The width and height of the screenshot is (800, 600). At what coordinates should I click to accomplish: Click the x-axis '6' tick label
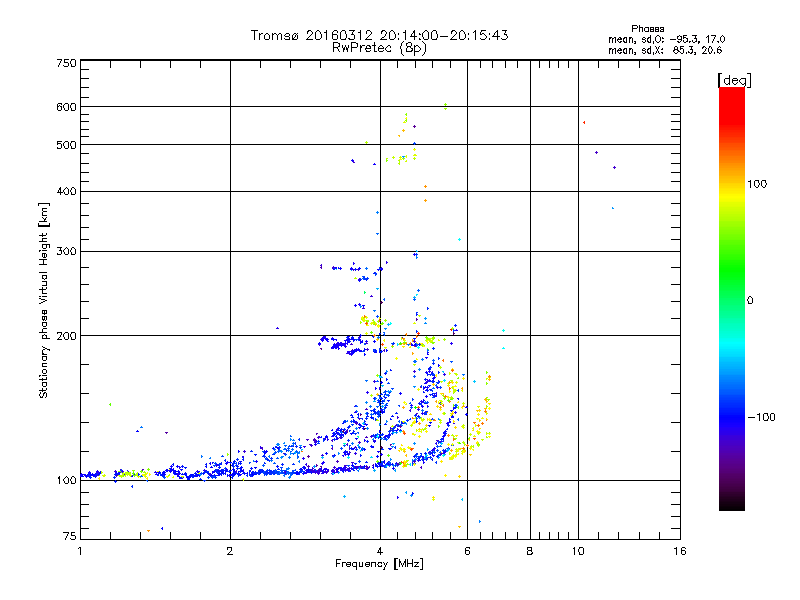click(467, 551)
